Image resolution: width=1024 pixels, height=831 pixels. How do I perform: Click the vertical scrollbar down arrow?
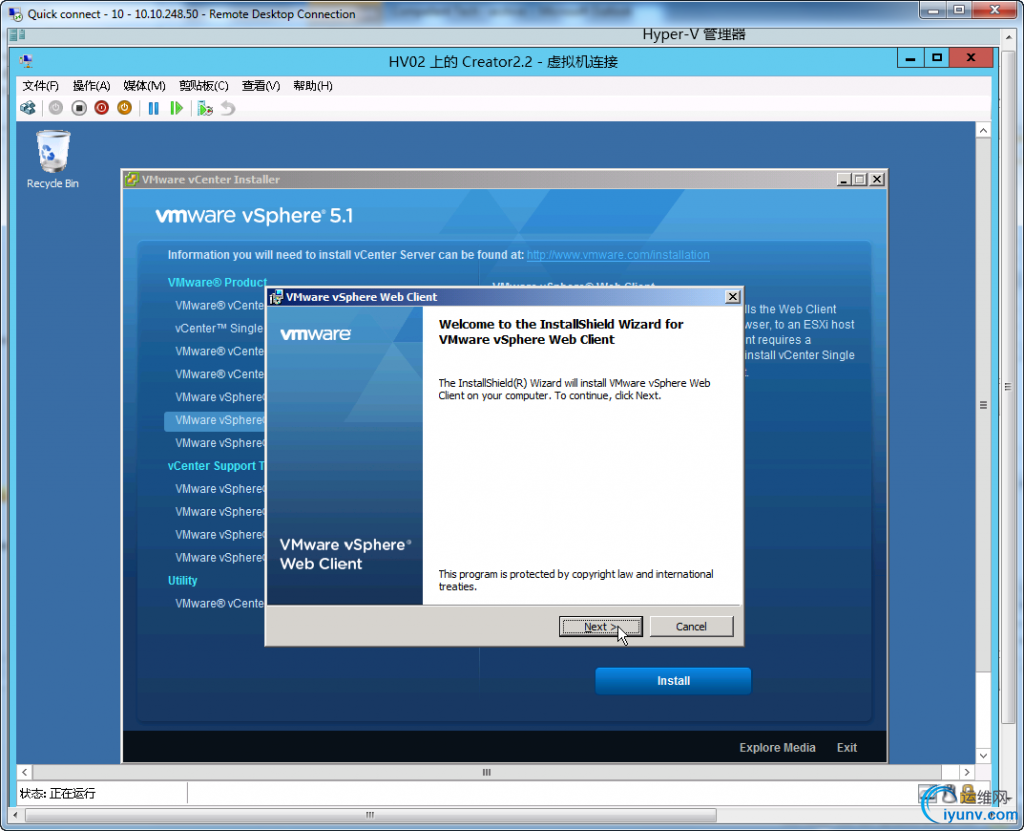[984, 756]
